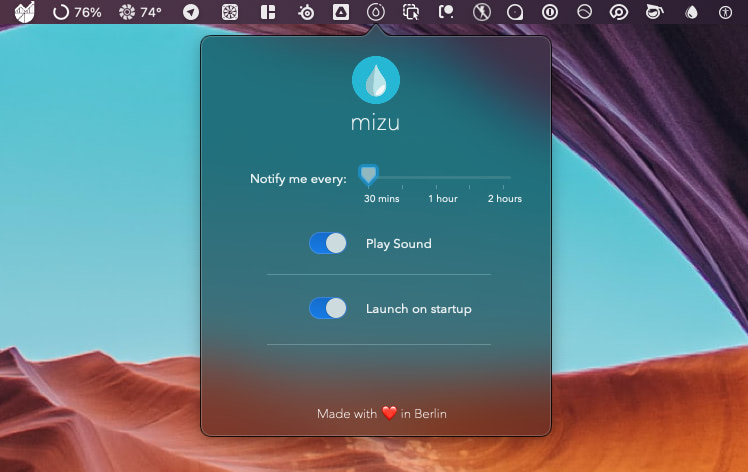The image size is (748, 472).
Task: Click the "1 hour" slider label
Action: [x=443, y=199]
